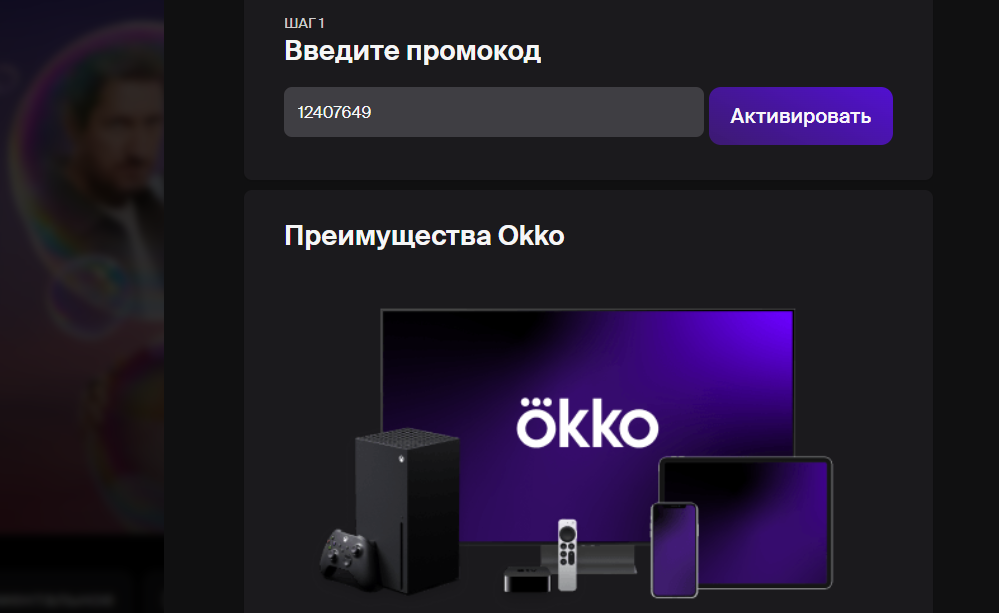Click the white Okko logo on the TV screen
This screenshot has width=999, height=613.
pyautogui.click(x=587, y=422)
